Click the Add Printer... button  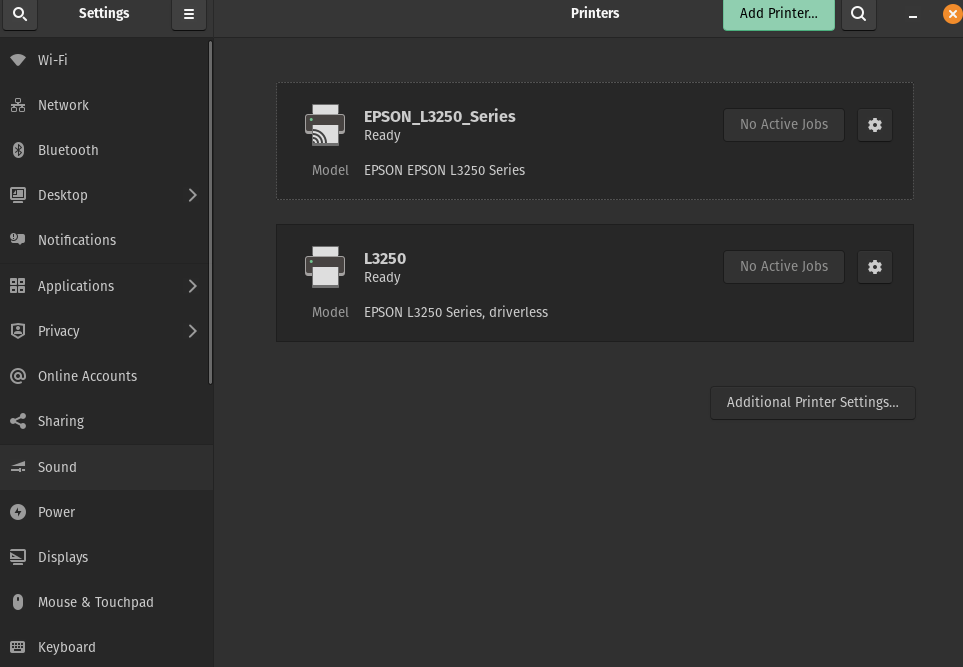pyautogui.click(x=778, y=14)
